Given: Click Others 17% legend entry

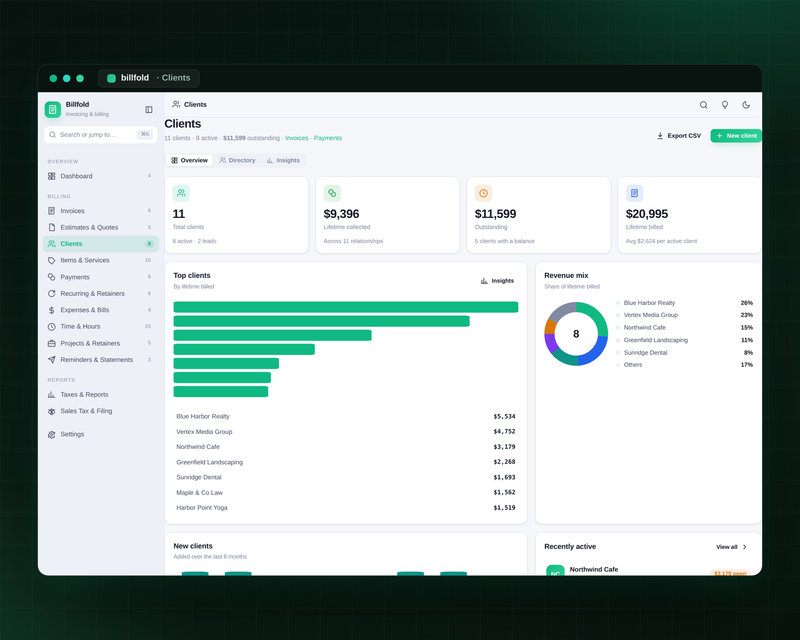Looking at the screenshot, I should [x=684, y=365].
